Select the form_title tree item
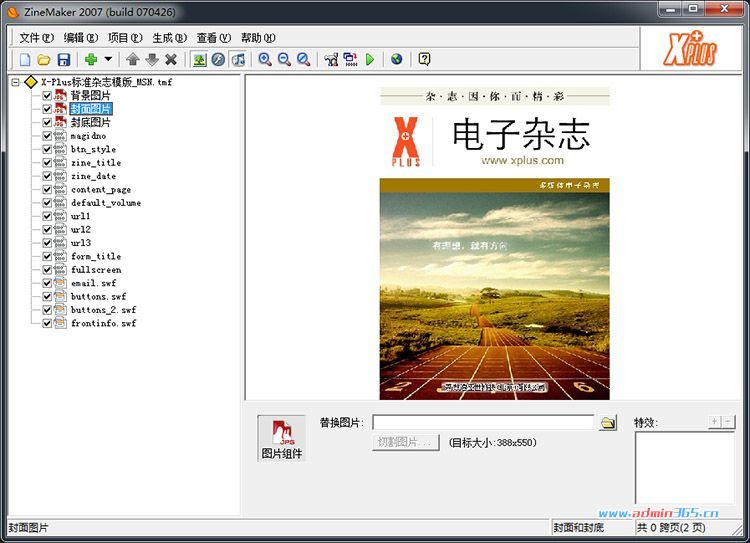 pyautogui.click(x=96, y=256)
